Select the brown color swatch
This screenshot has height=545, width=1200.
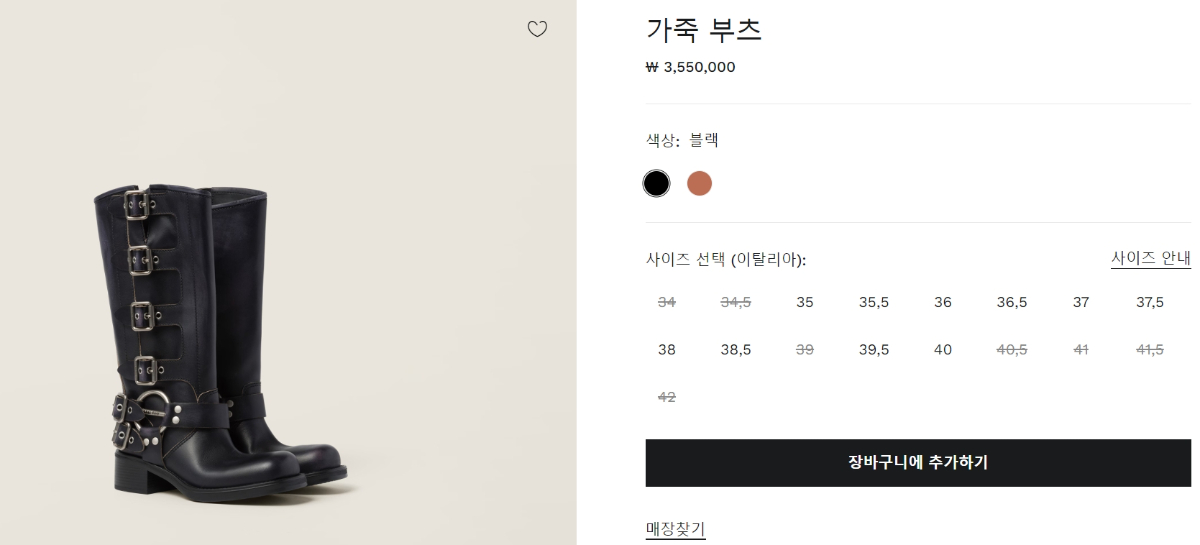pyautogui.click(x=699, y=183)
